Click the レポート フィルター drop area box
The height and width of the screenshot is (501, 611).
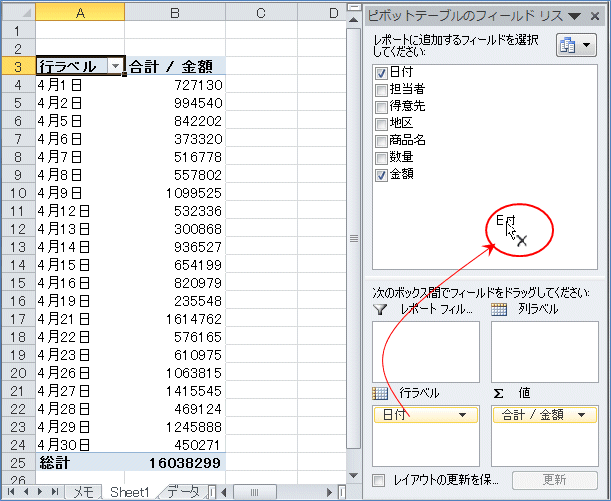(426, 352)
